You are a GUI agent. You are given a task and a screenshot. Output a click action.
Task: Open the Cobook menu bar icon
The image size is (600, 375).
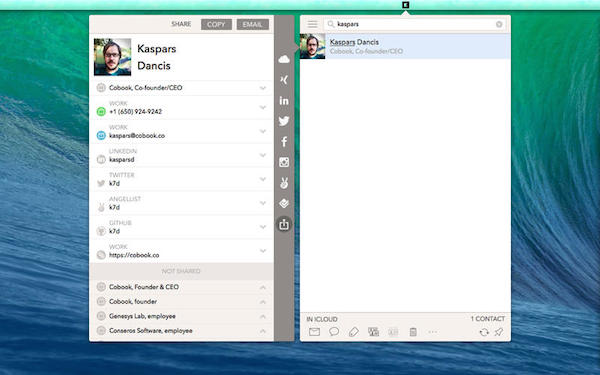tap(406, 5)
